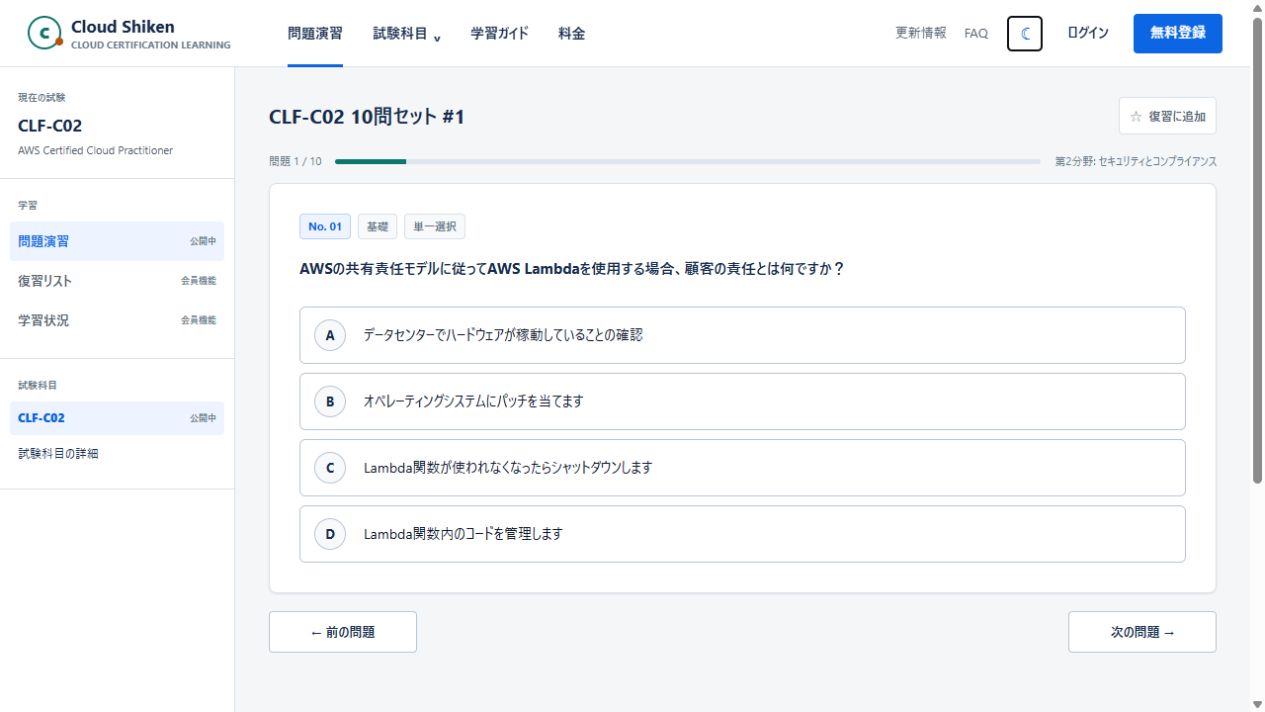Viewport: 1265px width, 712px height.
Task: Click the 無料登録 button
Action: point(1178,33)
